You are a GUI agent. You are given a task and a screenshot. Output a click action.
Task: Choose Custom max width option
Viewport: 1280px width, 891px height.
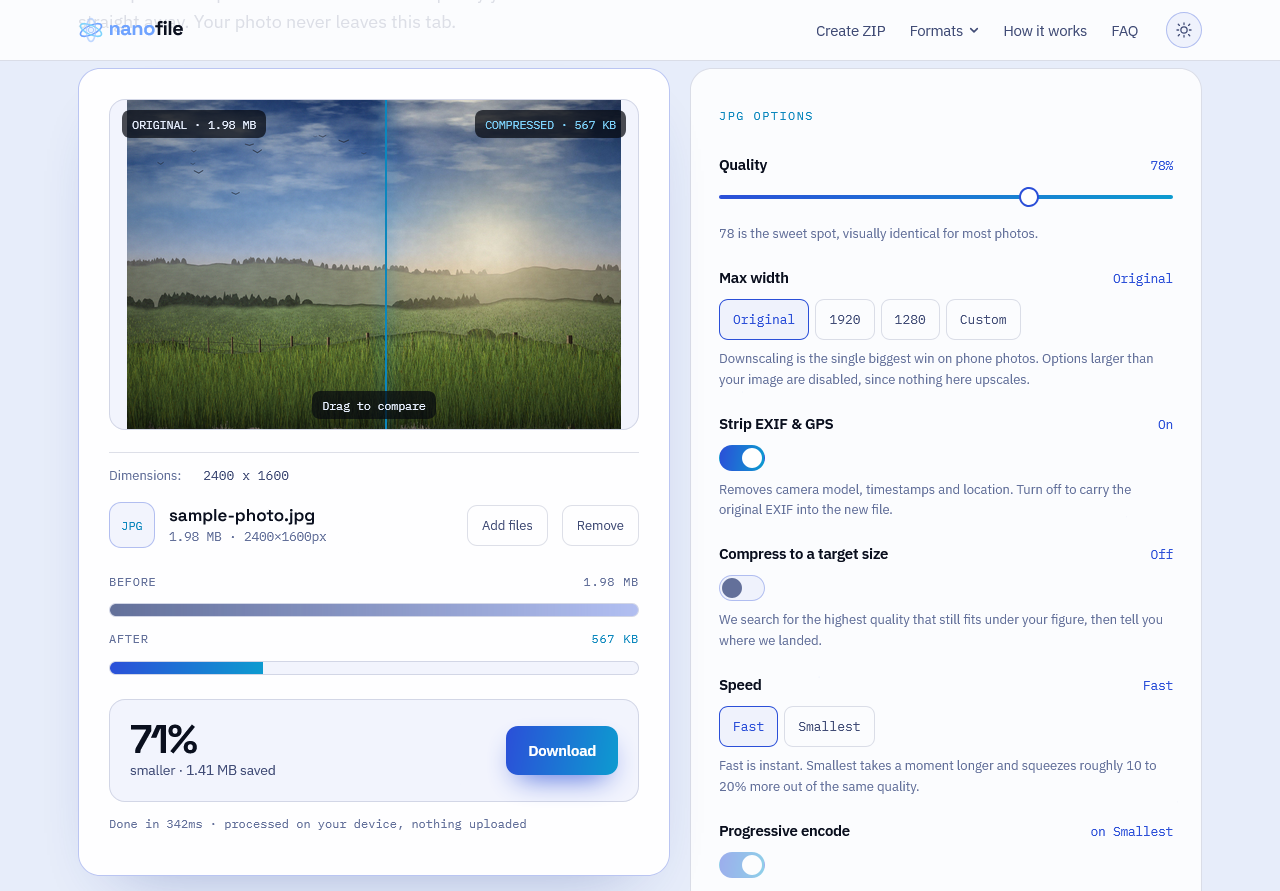[x=983, y=320]
